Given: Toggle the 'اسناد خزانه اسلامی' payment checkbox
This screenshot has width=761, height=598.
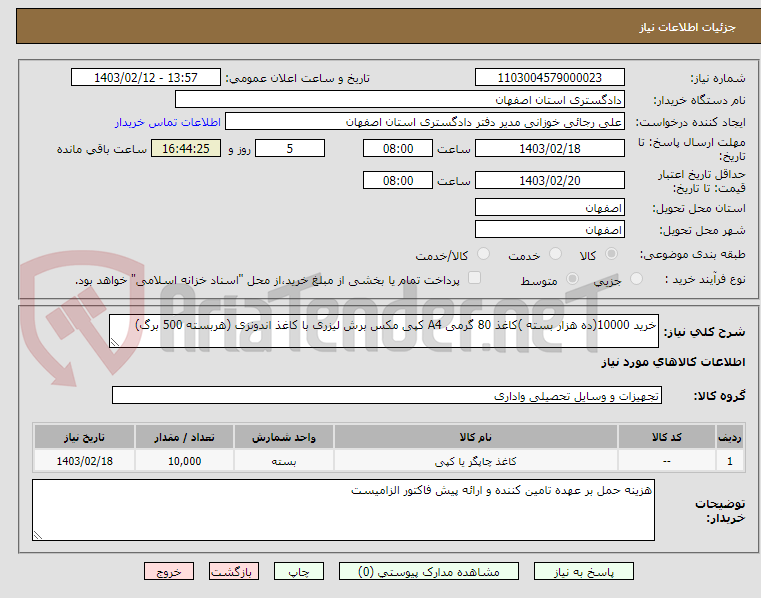Looking at the screenshot, I should click(x=474, y=278).
